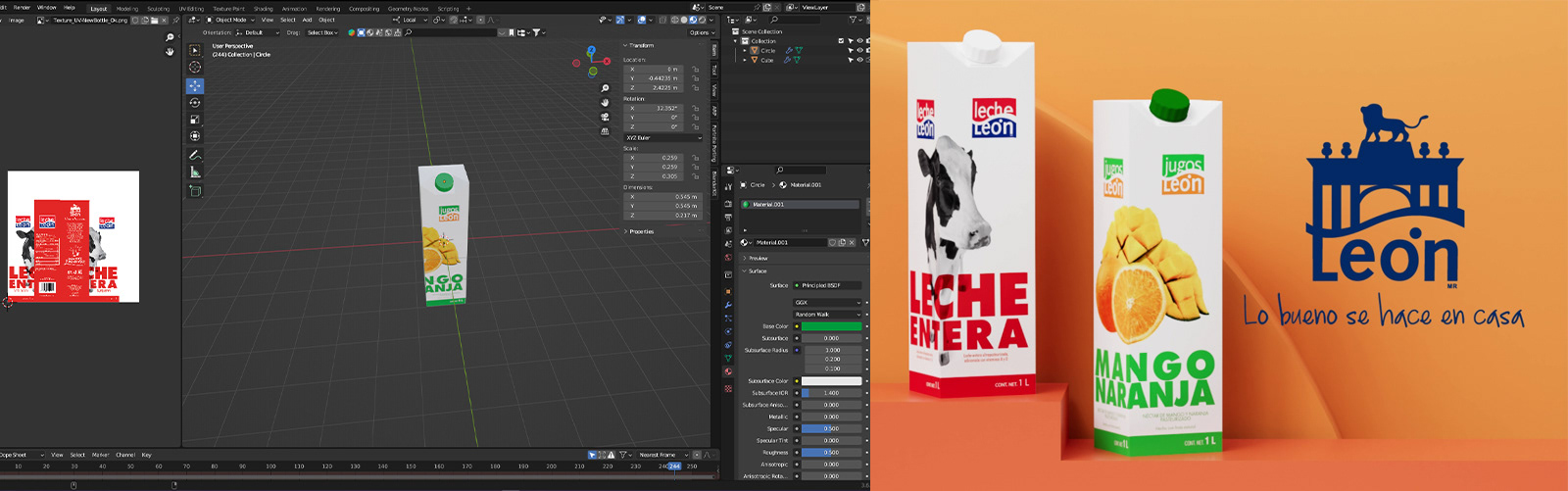Click the Roughness slider
Image resolution: width=1568 pixels, height=491 pixels.
(832, 453)
